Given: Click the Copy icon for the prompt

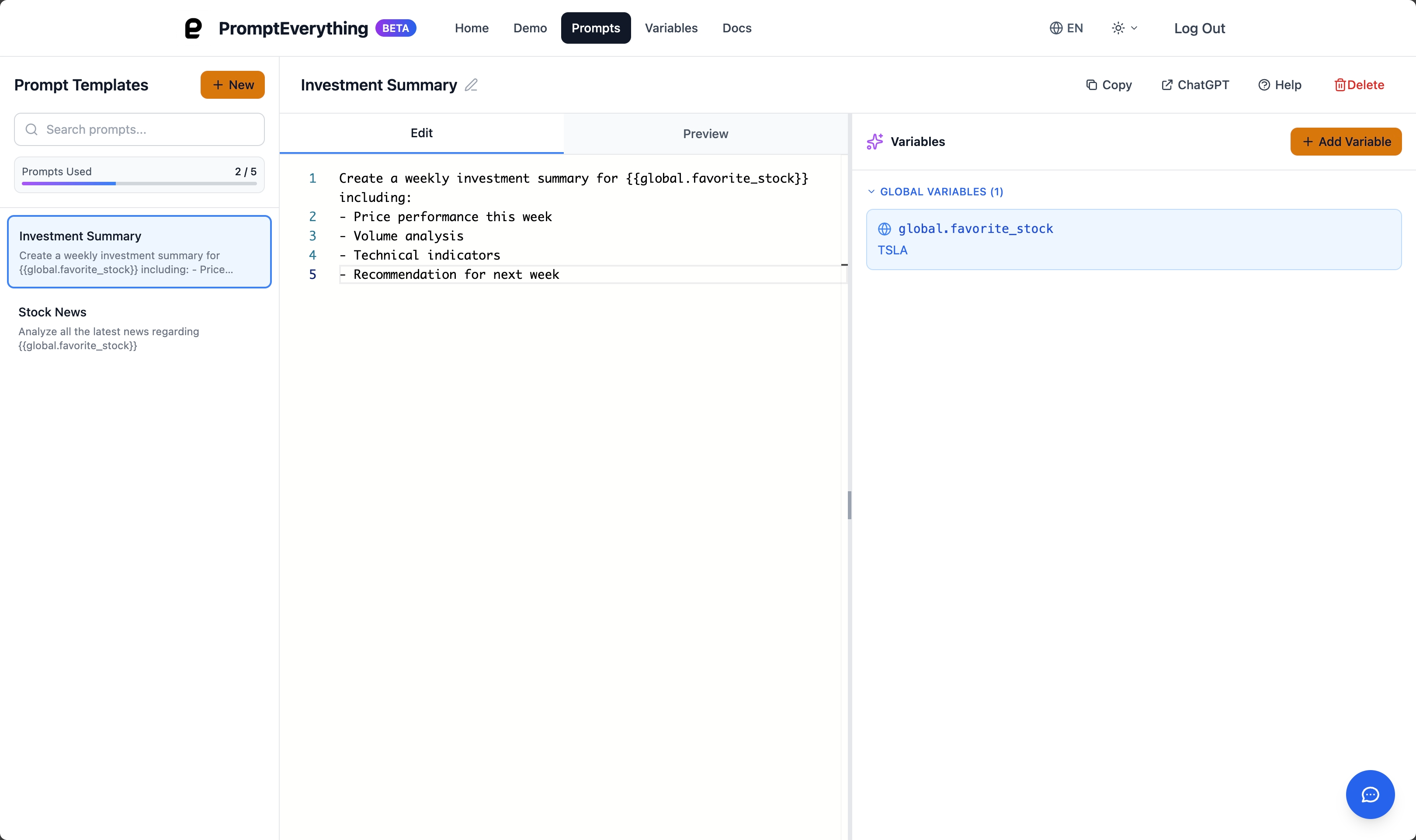Looking at the screenshot, I should point(1092,84).
